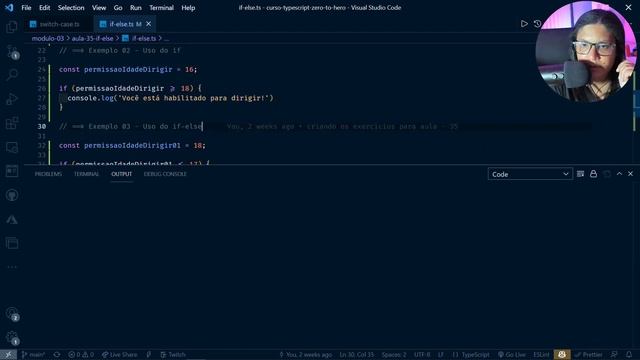The height and width of the screenshot is (360, 640).
Task: Open the Run menu
Action: pyautogui.click(x=136, y=8)
